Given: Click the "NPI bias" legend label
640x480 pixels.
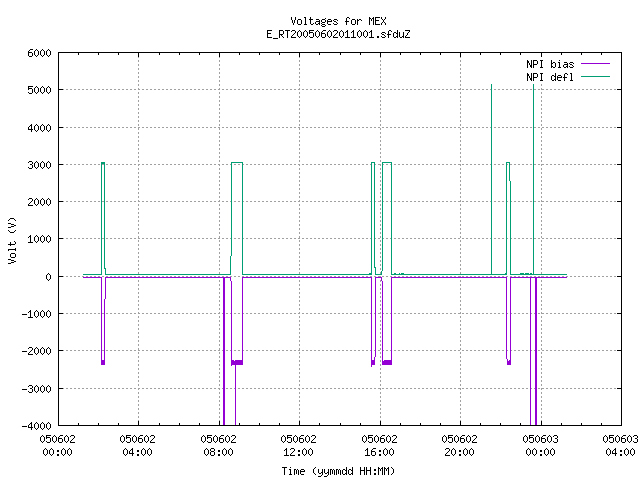Looking at the screenshot, I should click(550, 64).
